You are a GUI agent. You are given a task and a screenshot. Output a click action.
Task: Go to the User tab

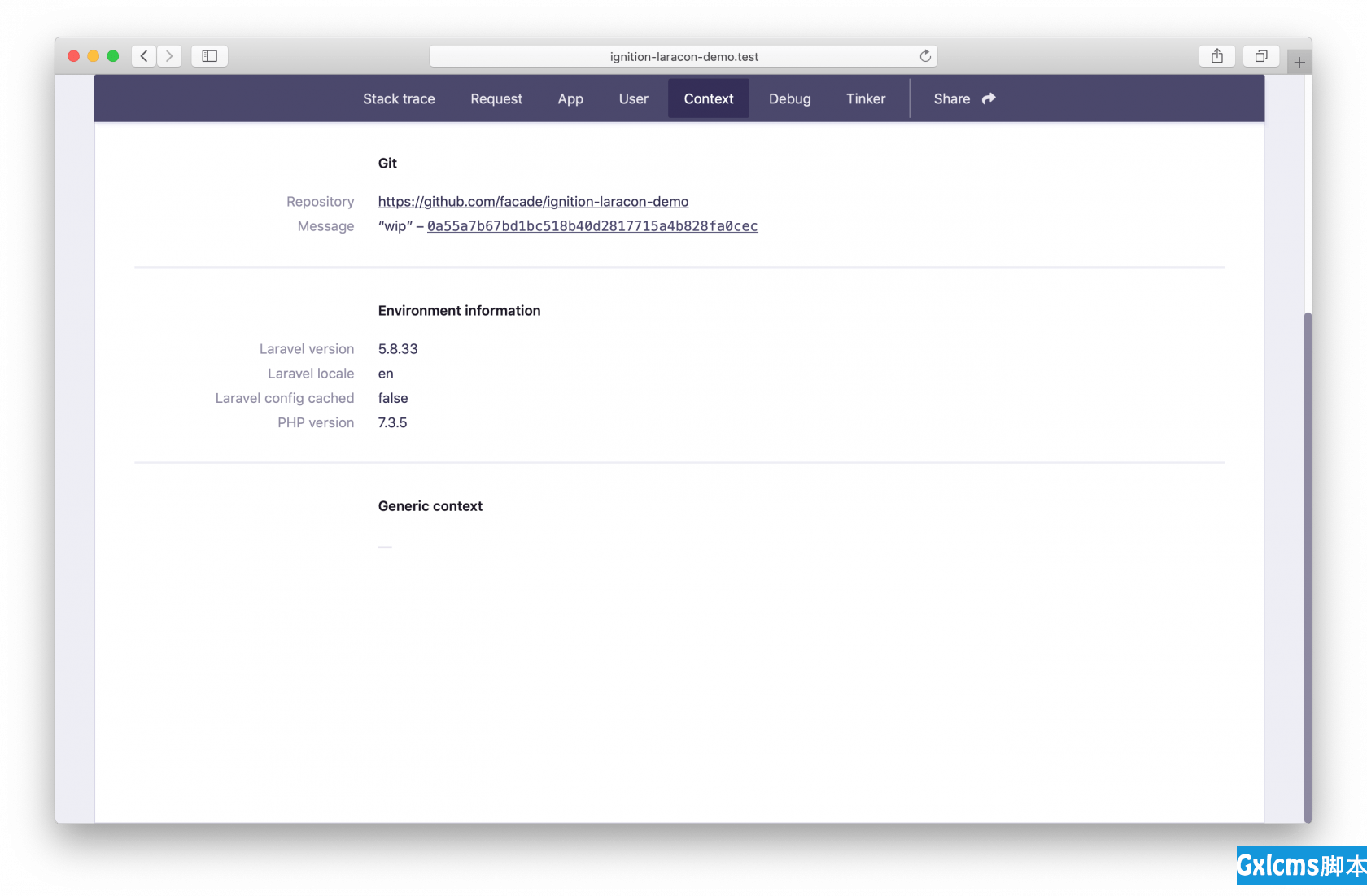(x=633, y=98)
